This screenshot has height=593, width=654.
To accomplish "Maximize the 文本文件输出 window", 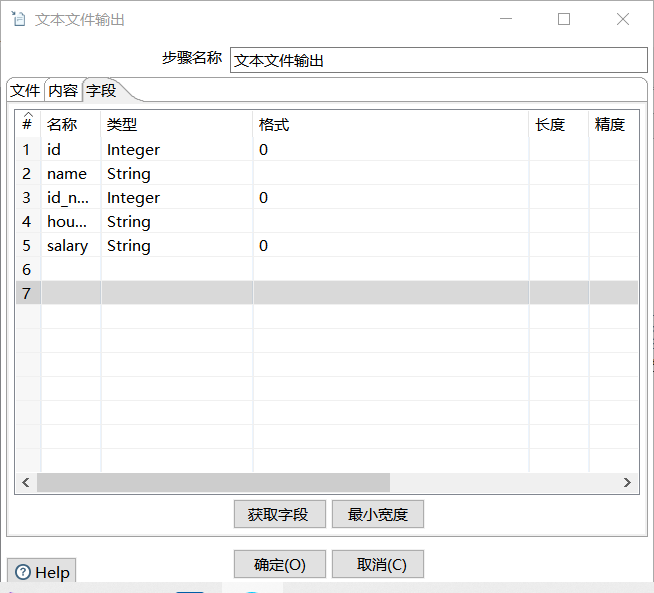I will point(564,19).
